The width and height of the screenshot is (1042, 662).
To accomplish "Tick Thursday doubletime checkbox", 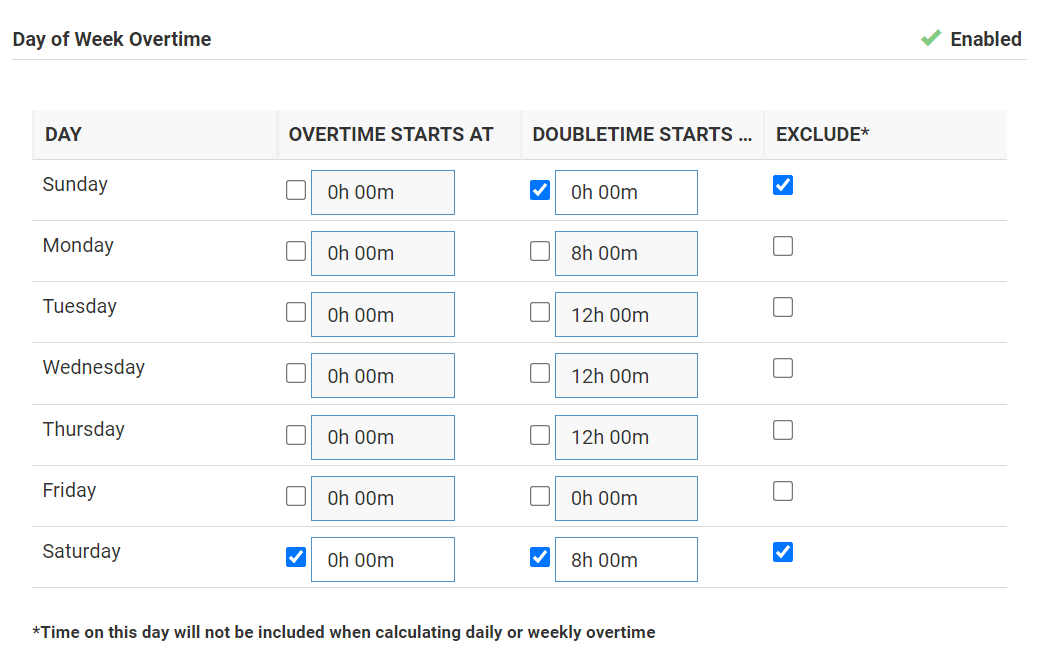I will [x=540, y=435].
